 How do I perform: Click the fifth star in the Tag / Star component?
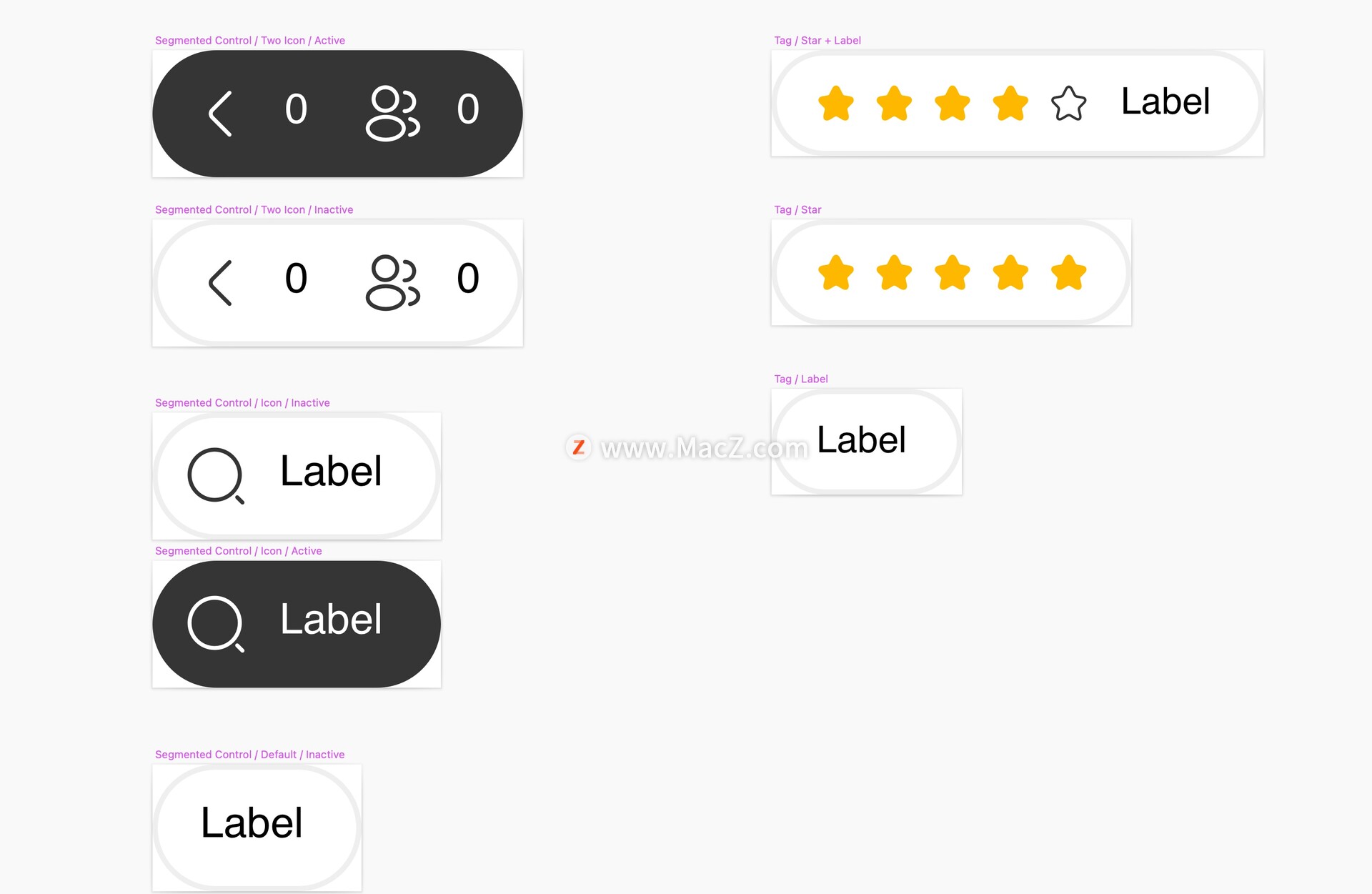[x=1068, y=272]
